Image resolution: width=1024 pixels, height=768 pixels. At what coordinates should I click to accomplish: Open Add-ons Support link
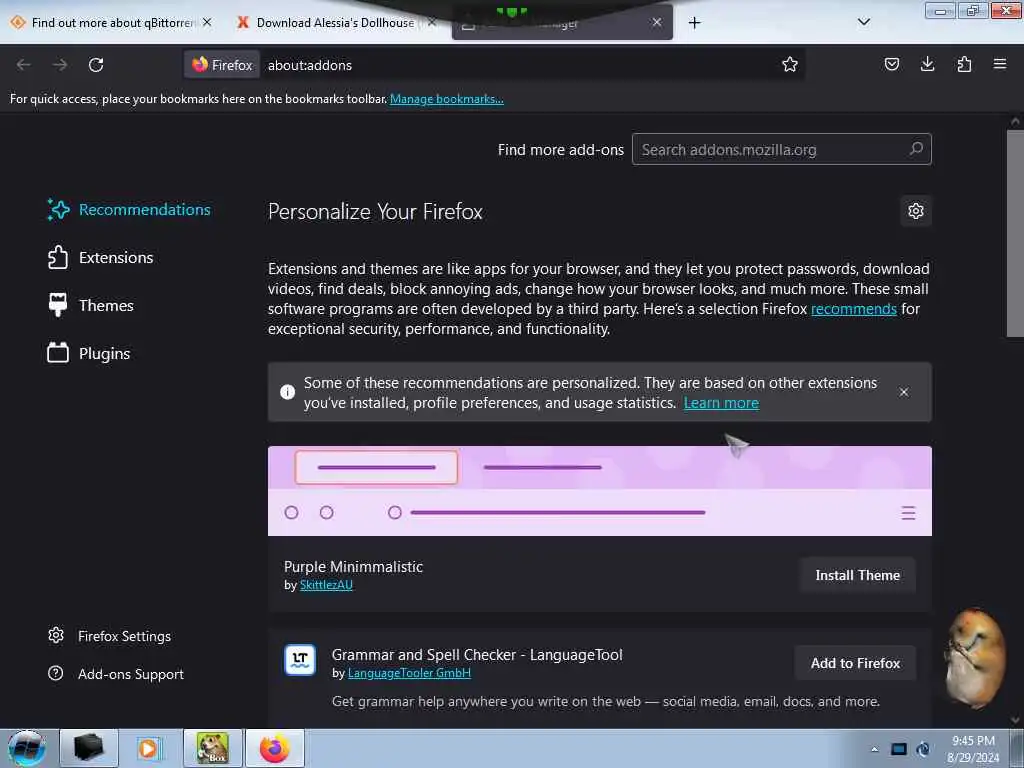pyautogui.click(x=116, y=674)
